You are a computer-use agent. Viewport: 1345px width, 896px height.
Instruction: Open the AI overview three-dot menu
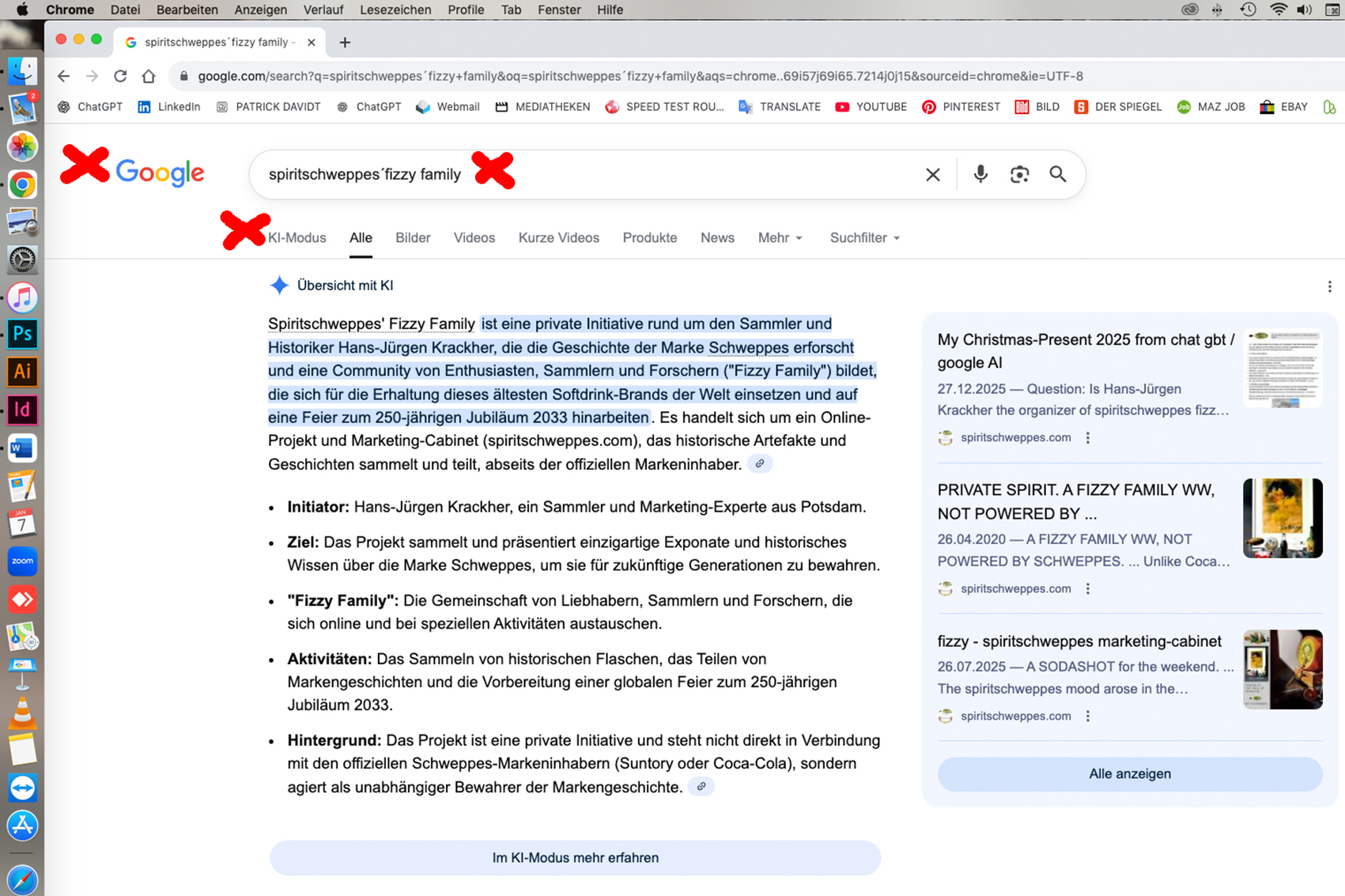1329,286
